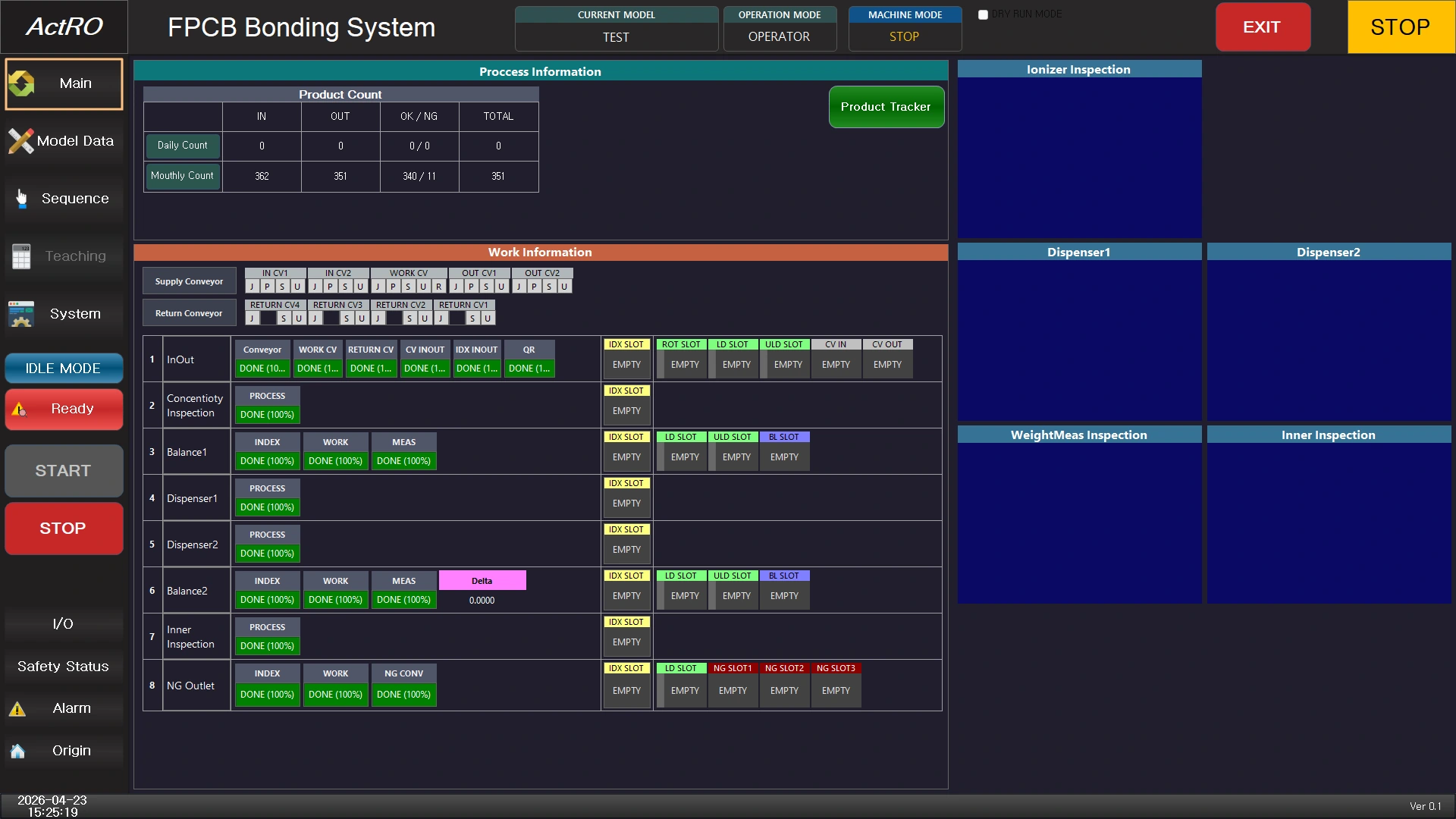Open the System menu
The image size is (1456, 819).
pyautogui.click(x=64, y=314)
